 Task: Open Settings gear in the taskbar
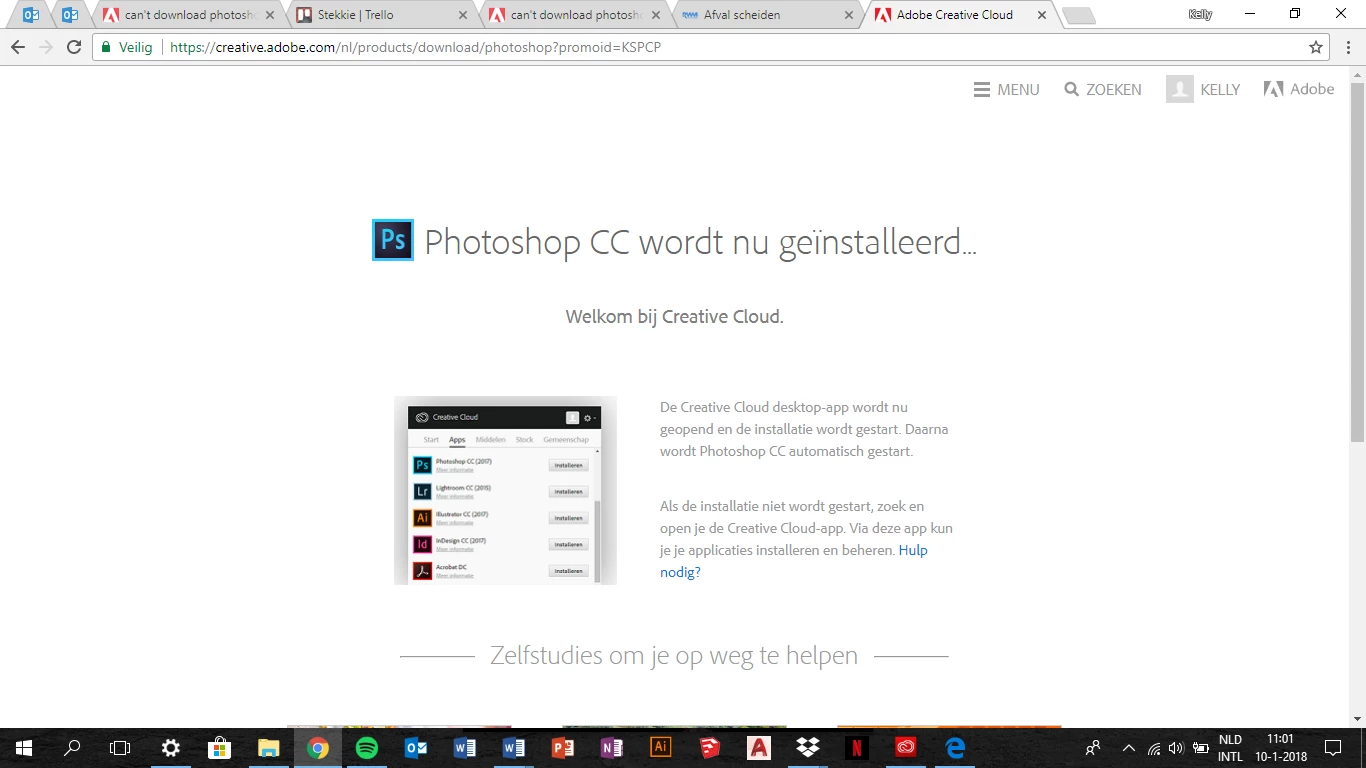[x=171, y=748]
